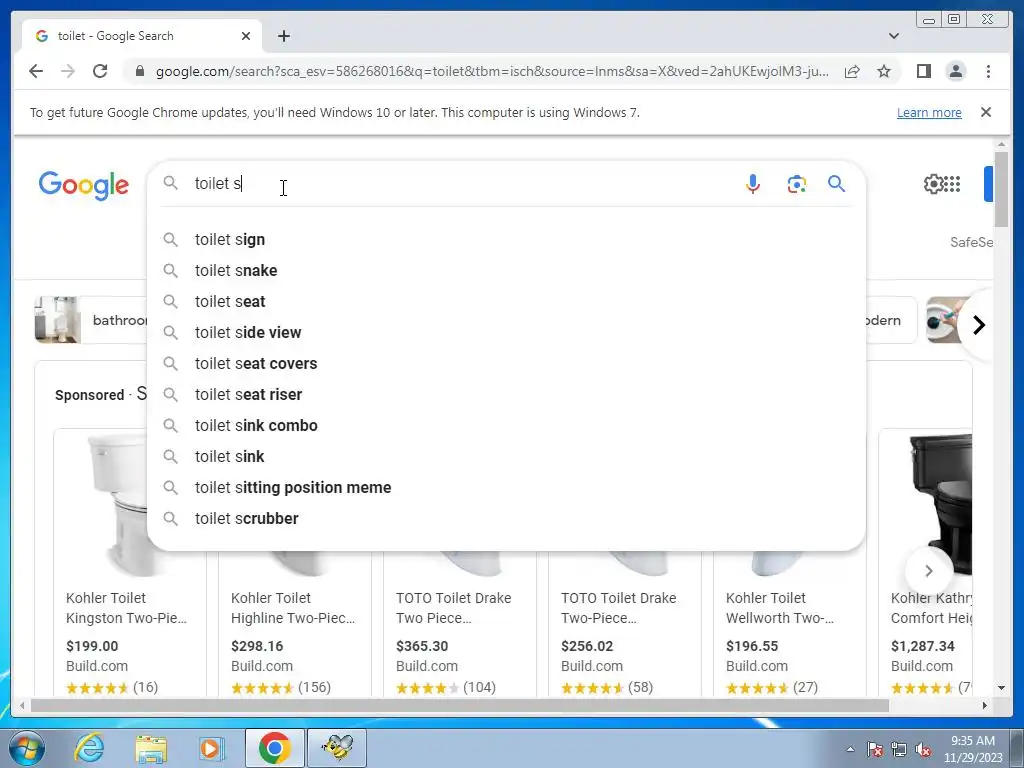Viewport: 1024px width, 768px height.
Task: Go forward with the browser forward arrow
Action: [68, 71]
